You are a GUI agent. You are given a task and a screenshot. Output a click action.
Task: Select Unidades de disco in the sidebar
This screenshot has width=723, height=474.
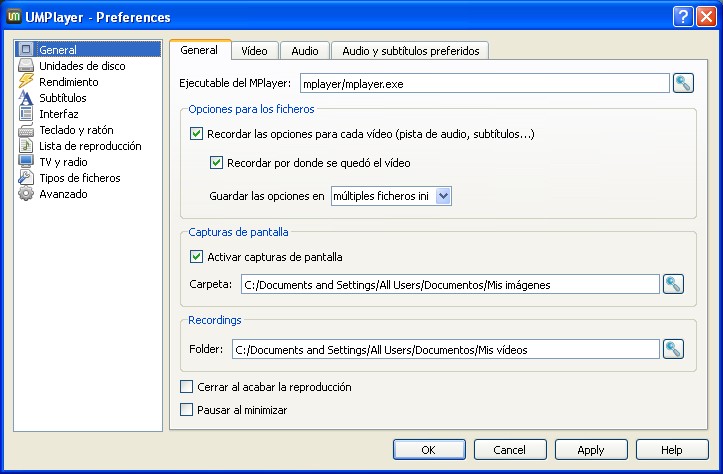point(82,66)
